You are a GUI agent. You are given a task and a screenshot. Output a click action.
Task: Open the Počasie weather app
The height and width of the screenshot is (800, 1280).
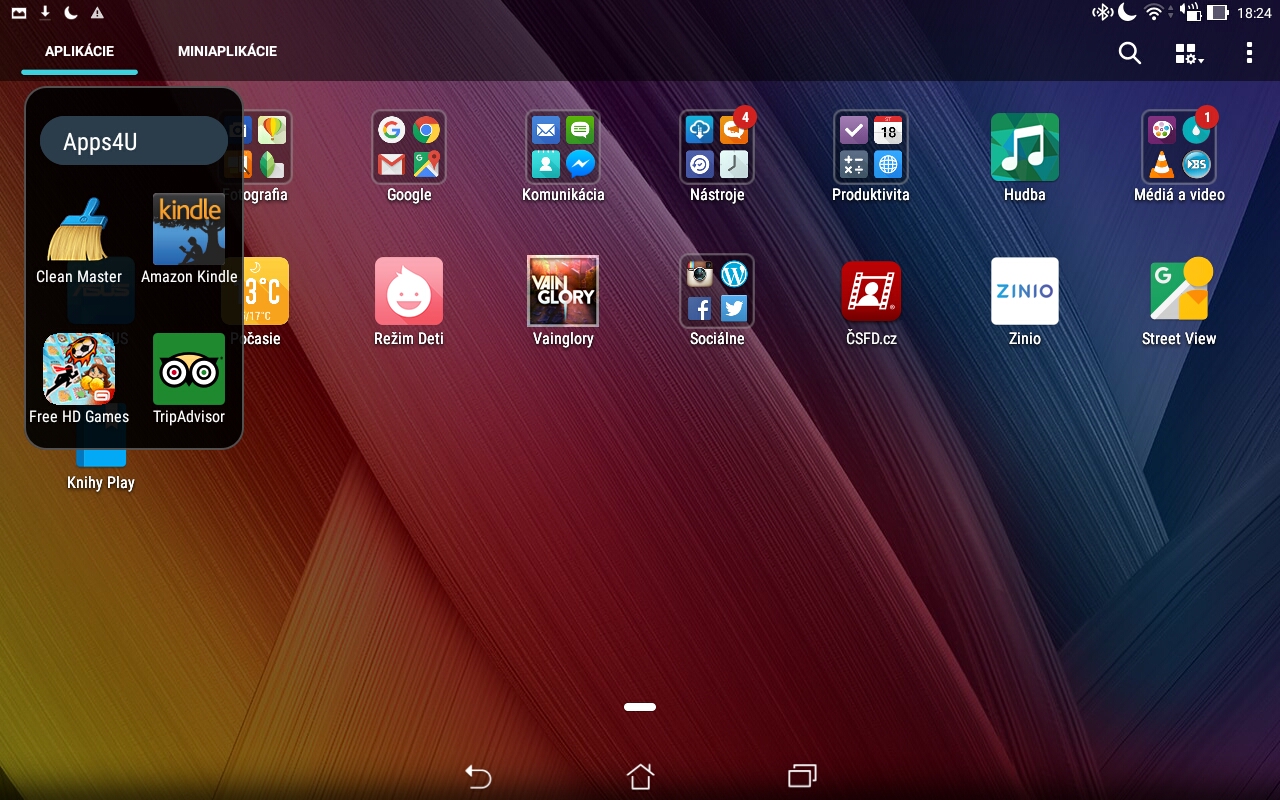(x=265, y=291)
